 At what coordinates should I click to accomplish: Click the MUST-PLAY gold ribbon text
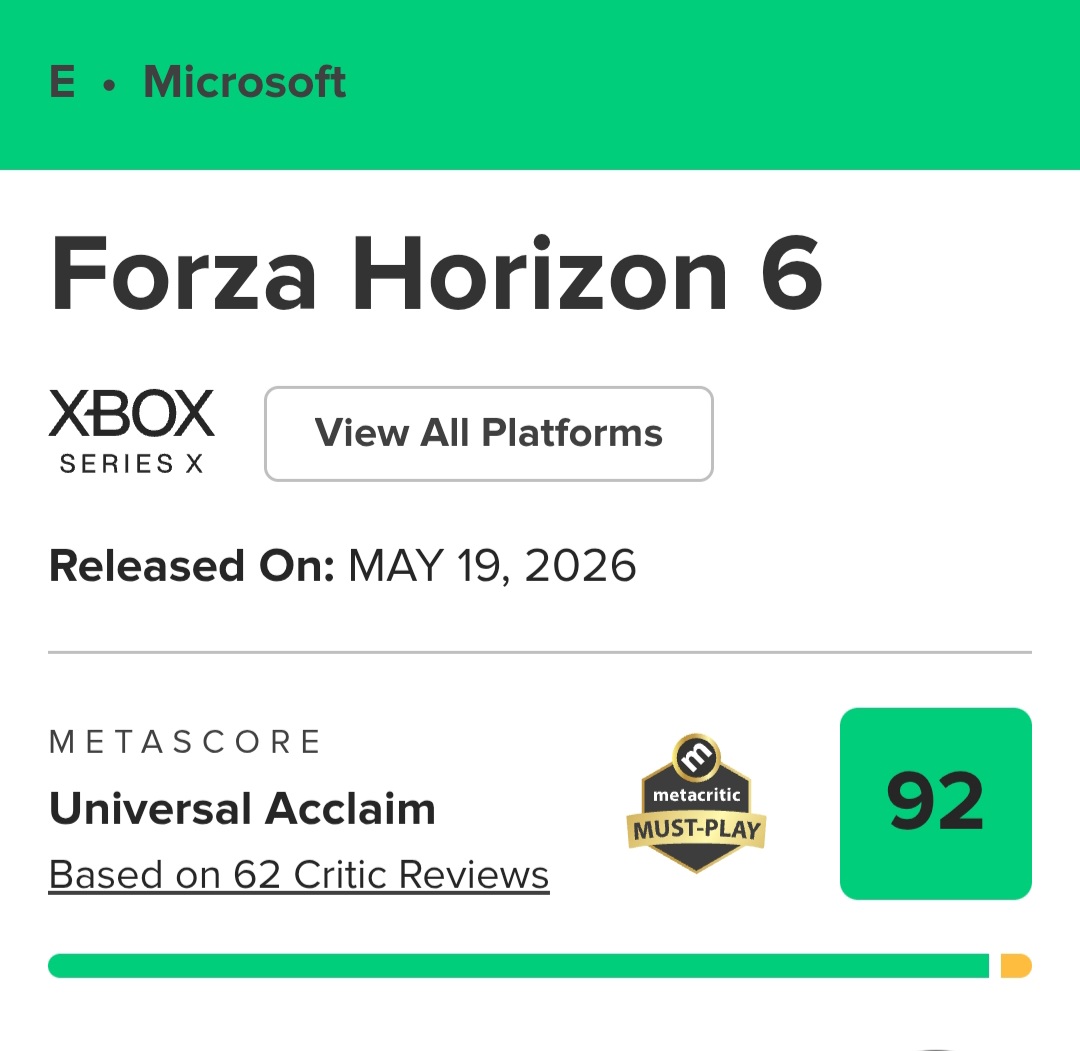pyautogui.click(x=696, y=829)
